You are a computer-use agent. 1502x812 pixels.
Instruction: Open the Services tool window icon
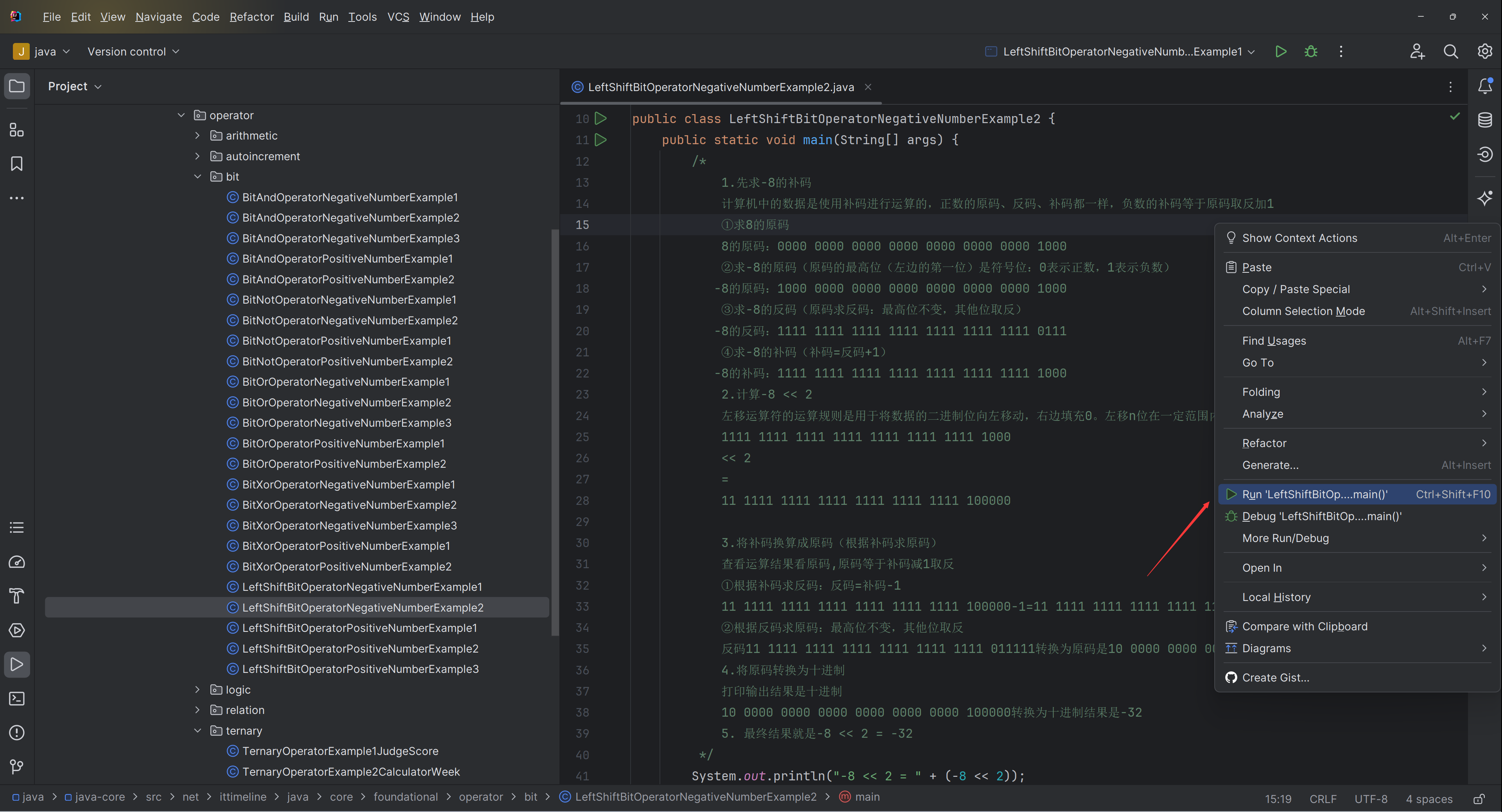[17, 630]
